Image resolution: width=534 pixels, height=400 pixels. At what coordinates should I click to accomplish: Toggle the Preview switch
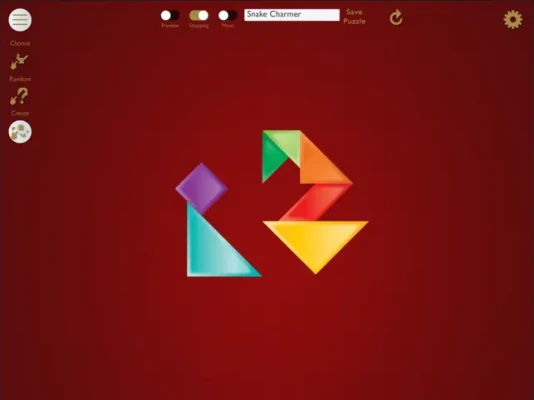point(170,15)
